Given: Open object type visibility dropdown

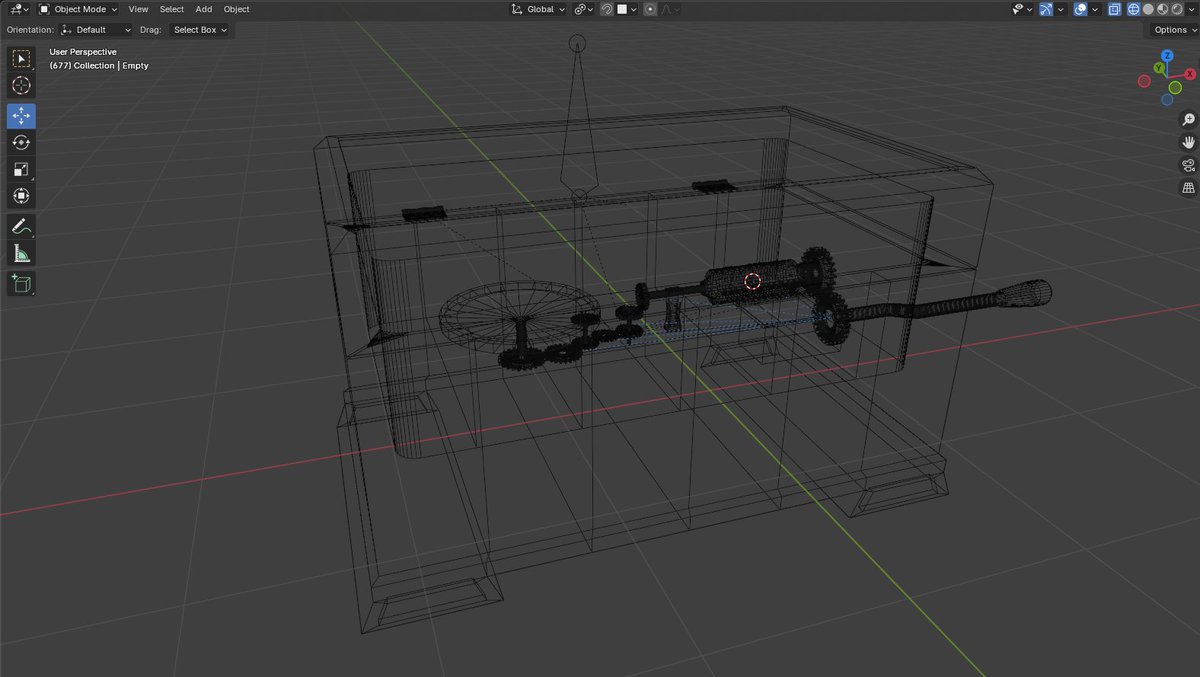Looking at the screenshot, I should 1022,9.
